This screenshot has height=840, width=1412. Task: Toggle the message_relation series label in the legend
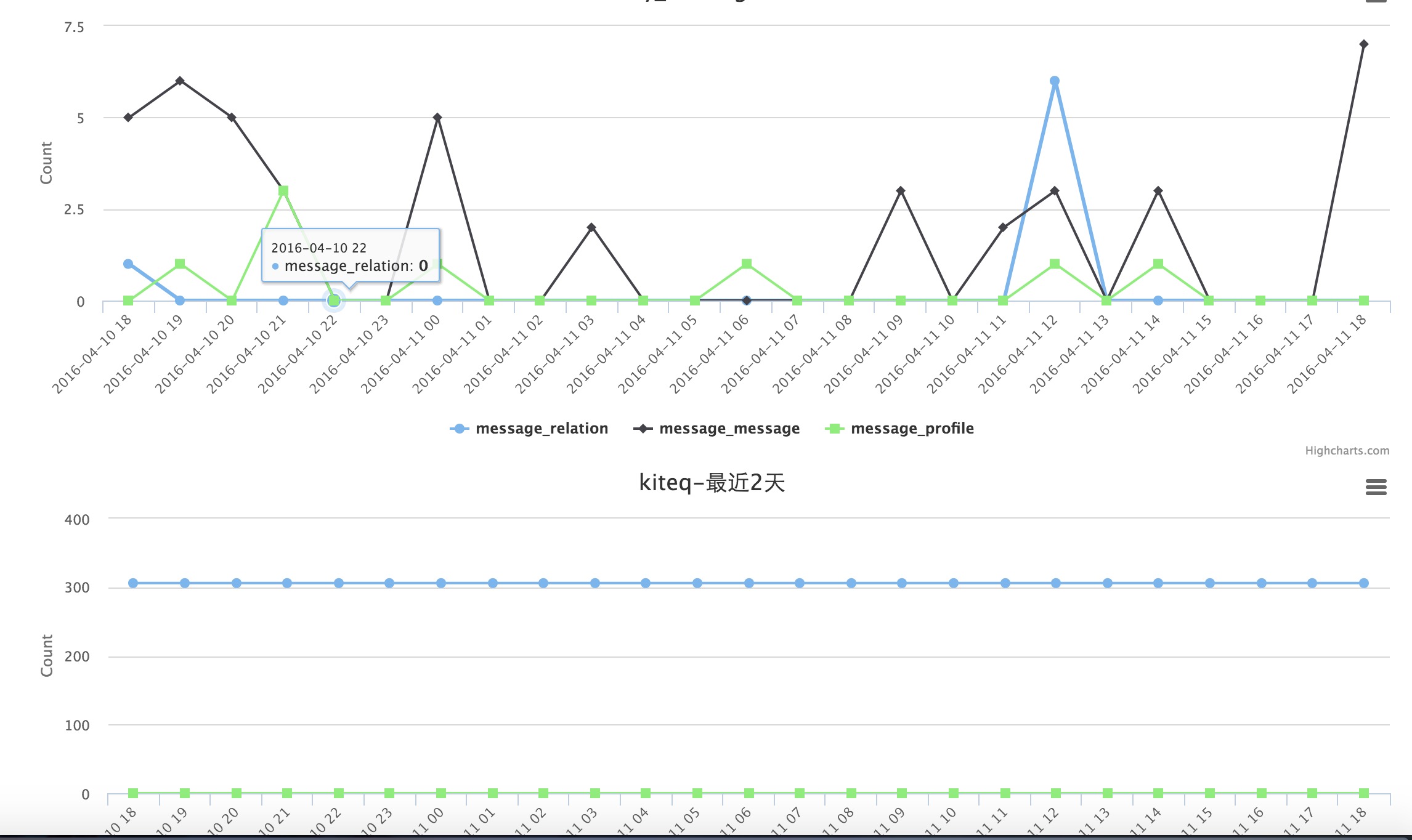pyautogui.click(x=542, y=429)
